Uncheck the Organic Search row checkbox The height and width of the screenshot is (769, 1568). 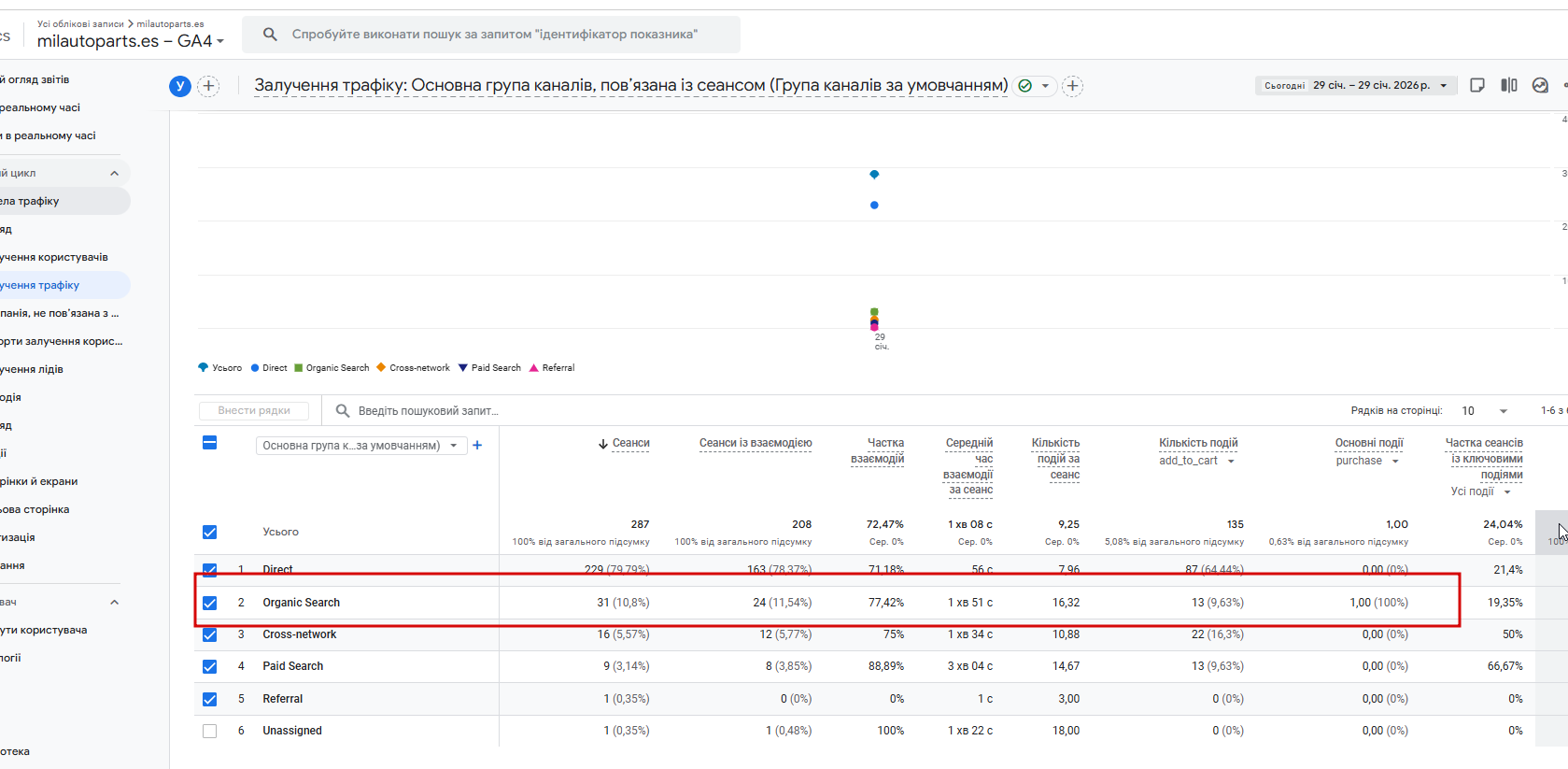tap(210, 603)
